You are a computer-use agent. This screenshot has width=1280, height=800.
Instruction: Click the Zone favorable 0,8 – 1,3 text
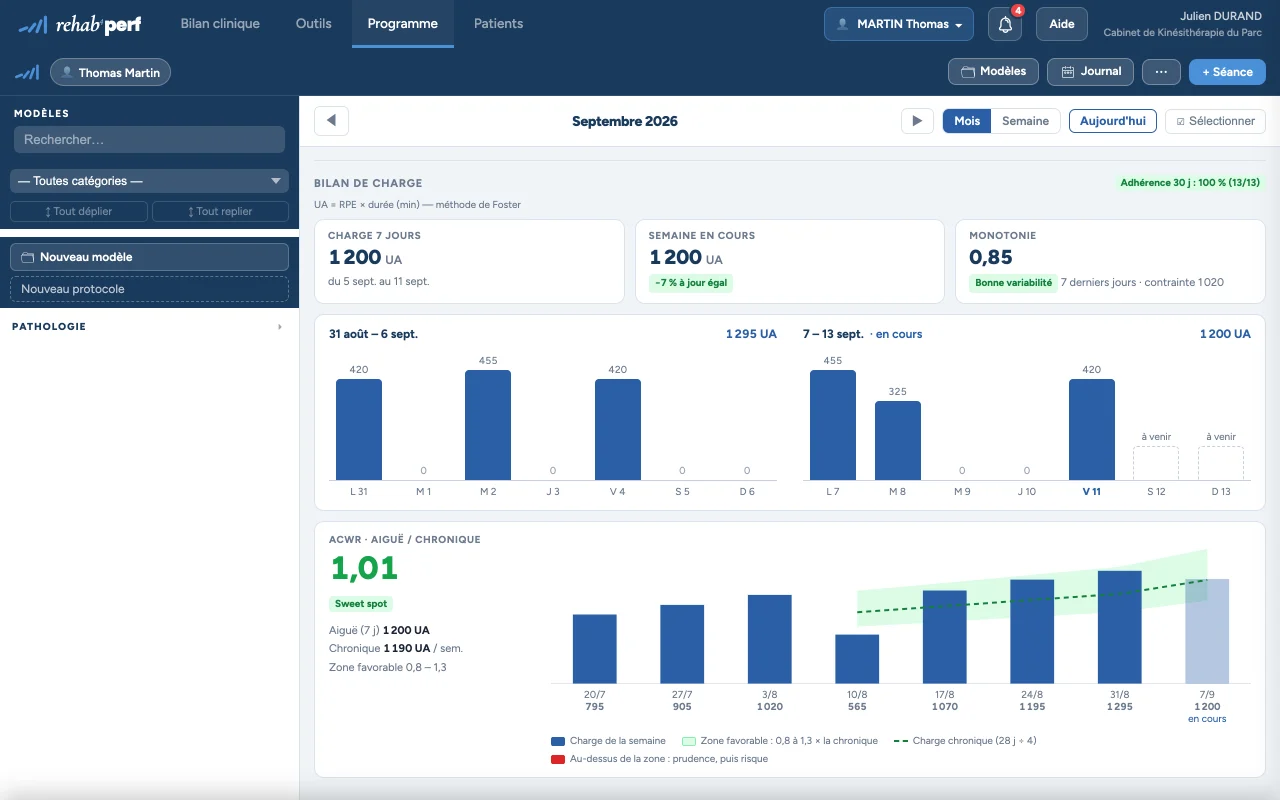[x=388, y=667]
